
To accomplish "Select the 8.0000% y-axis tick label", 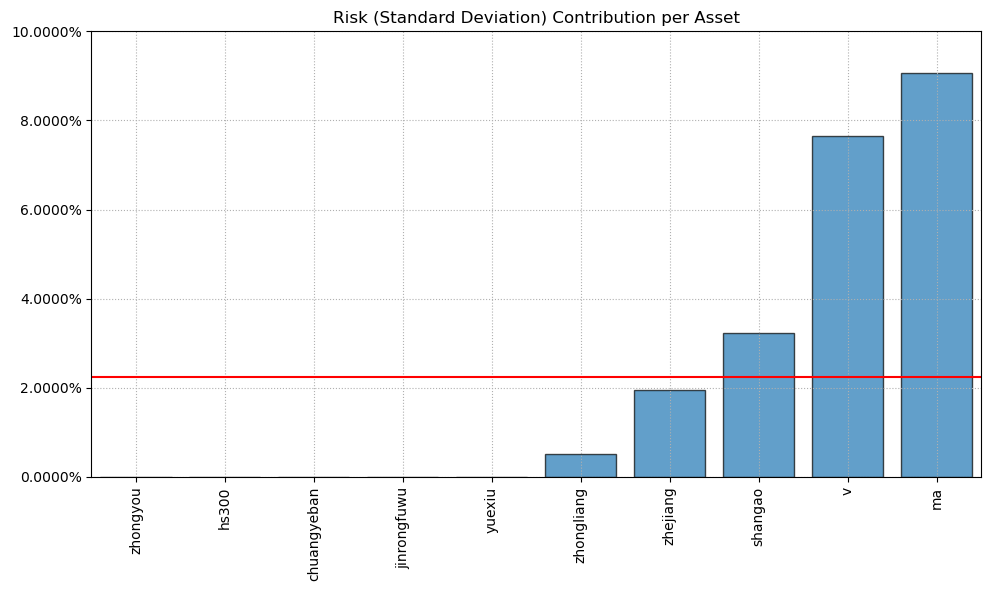I will [49, 121].
